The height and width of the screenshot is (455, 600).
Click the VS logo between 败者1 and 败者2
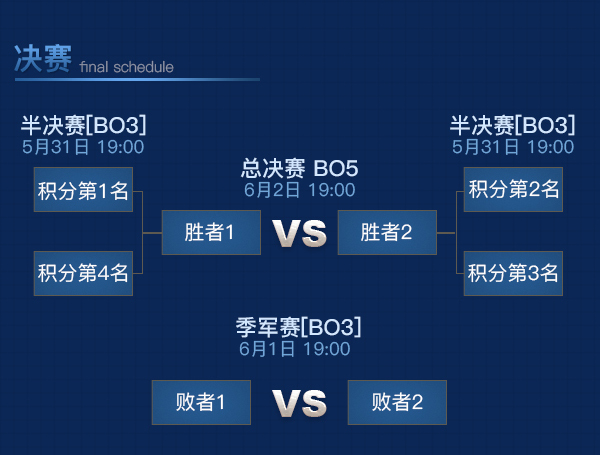(x=300, y=403)
